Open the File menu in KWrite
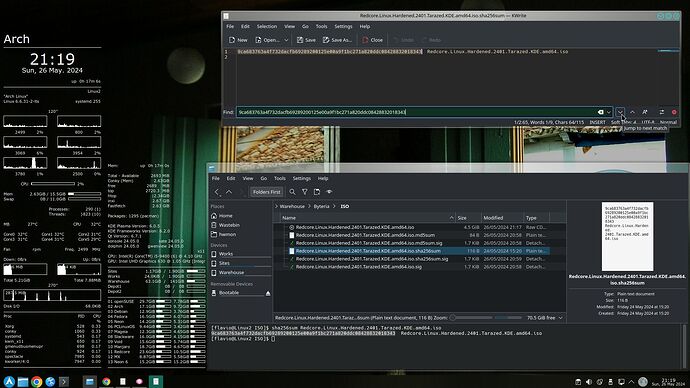 (230, 26)
